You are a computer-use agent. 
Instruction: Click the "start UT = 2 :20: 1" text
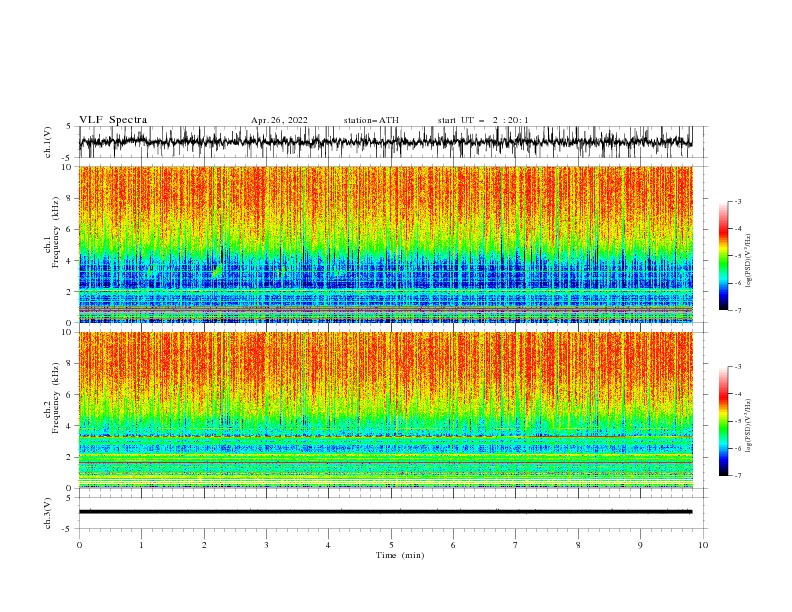(x=483, y=120)
